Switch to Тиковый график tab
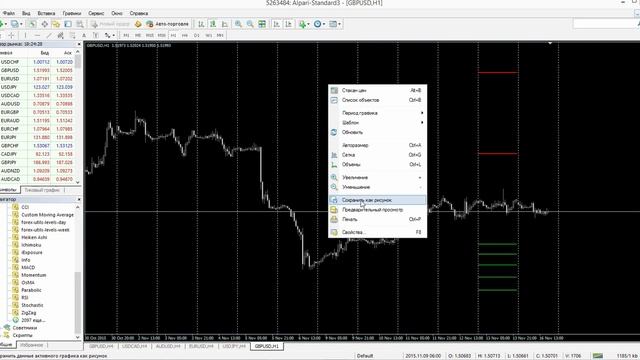Screen dimensions: 640x360 tap(42, 190)
